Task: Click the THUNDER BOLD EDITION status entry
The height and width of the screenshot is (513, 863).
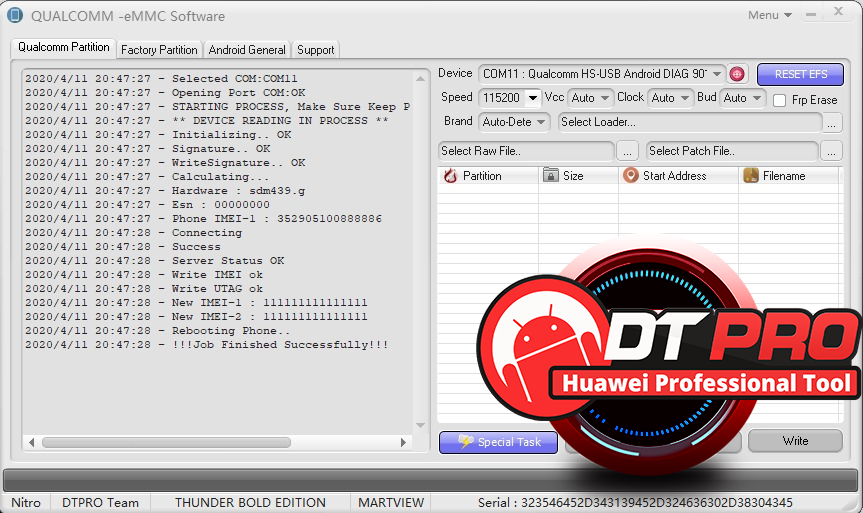Action: click(x=250, y=503)
